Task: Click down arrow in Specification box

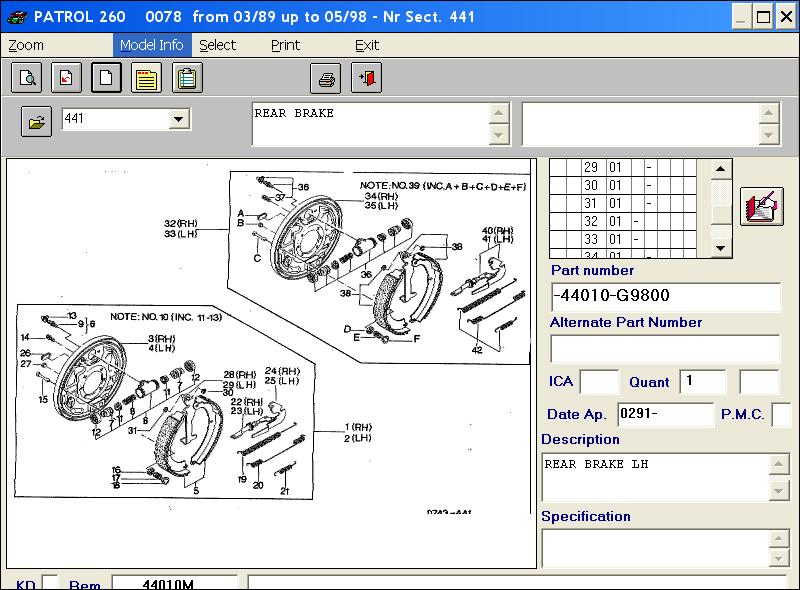Action: coord(779,558)
